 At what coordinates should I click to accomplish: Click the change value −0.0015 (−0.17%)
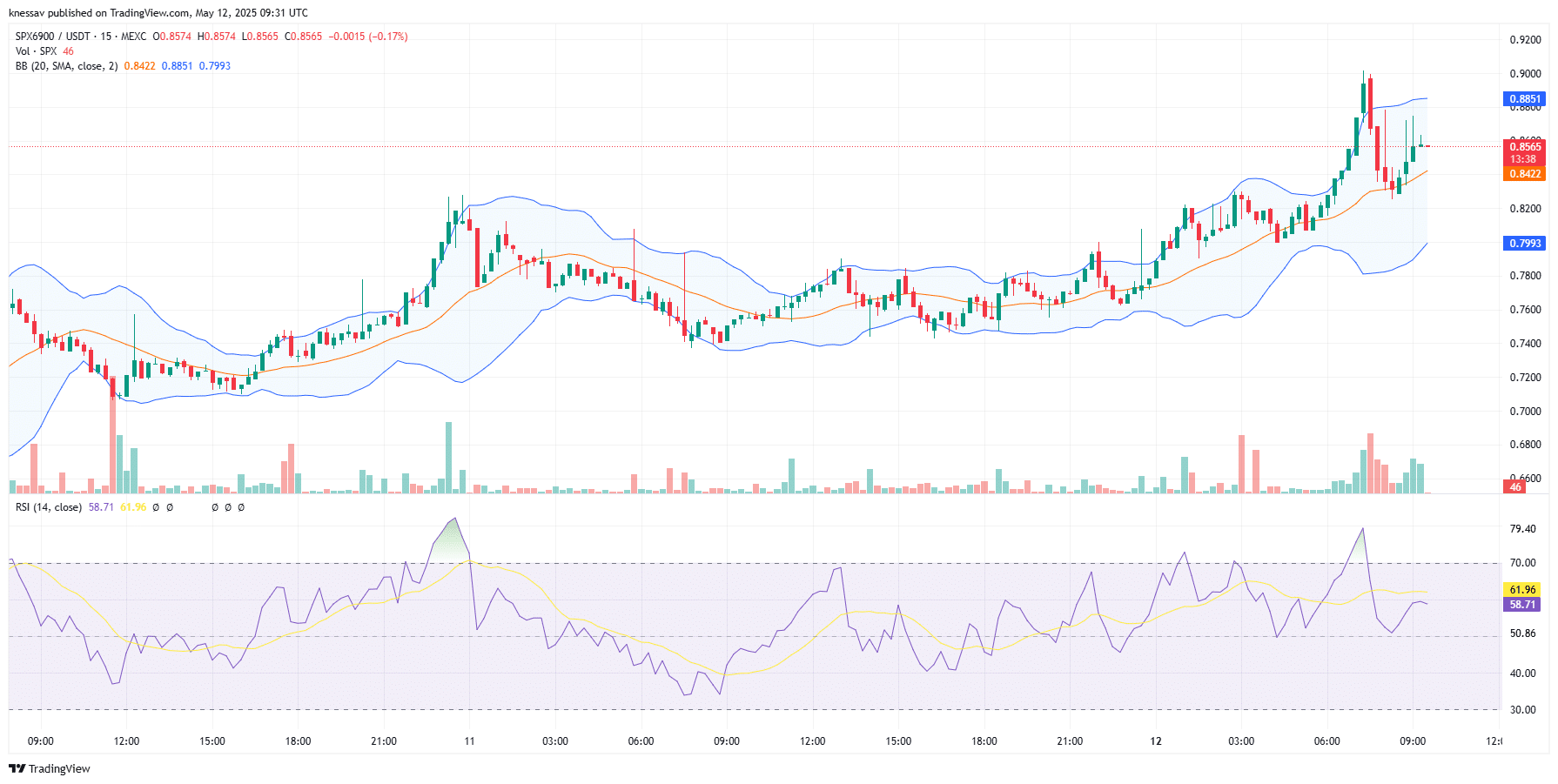[x=368, y=37]
